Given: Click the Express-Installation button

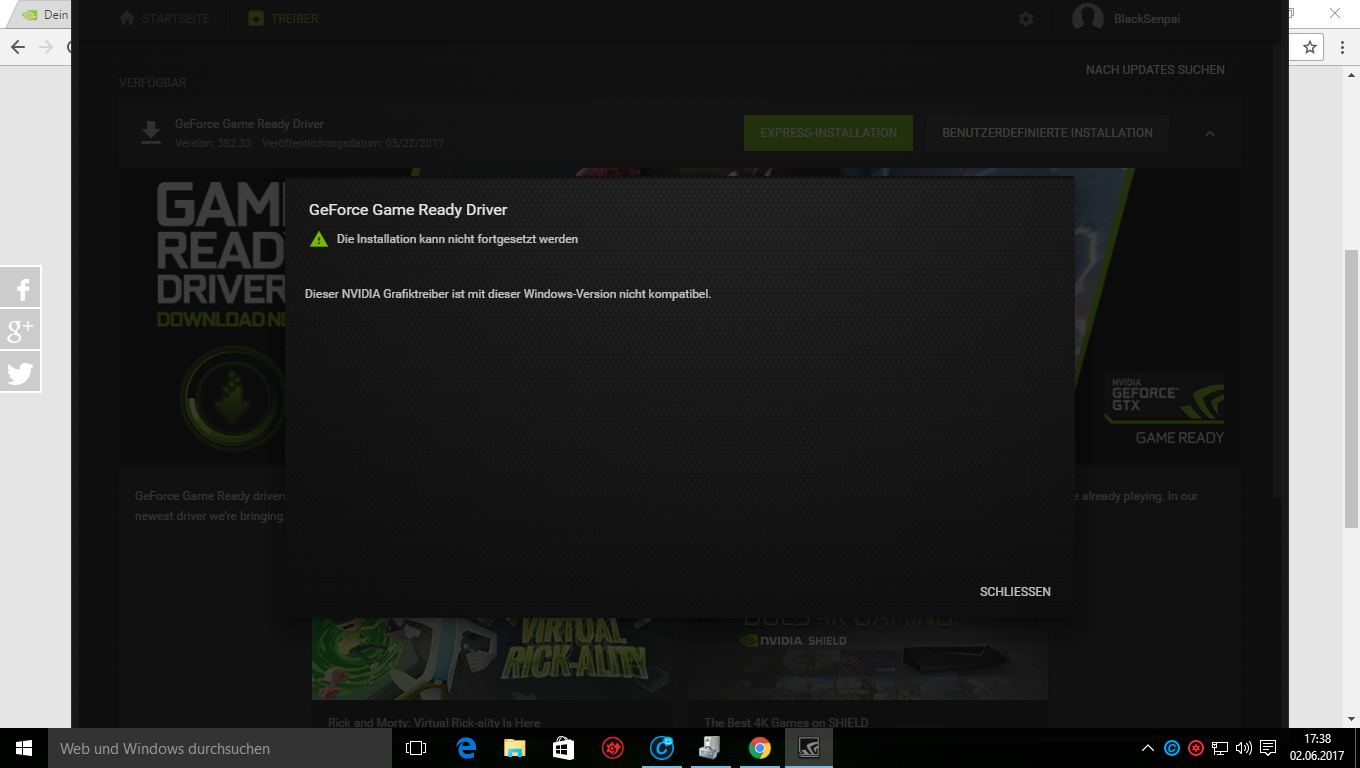Looking at the screenshot, I should (828, 133).
